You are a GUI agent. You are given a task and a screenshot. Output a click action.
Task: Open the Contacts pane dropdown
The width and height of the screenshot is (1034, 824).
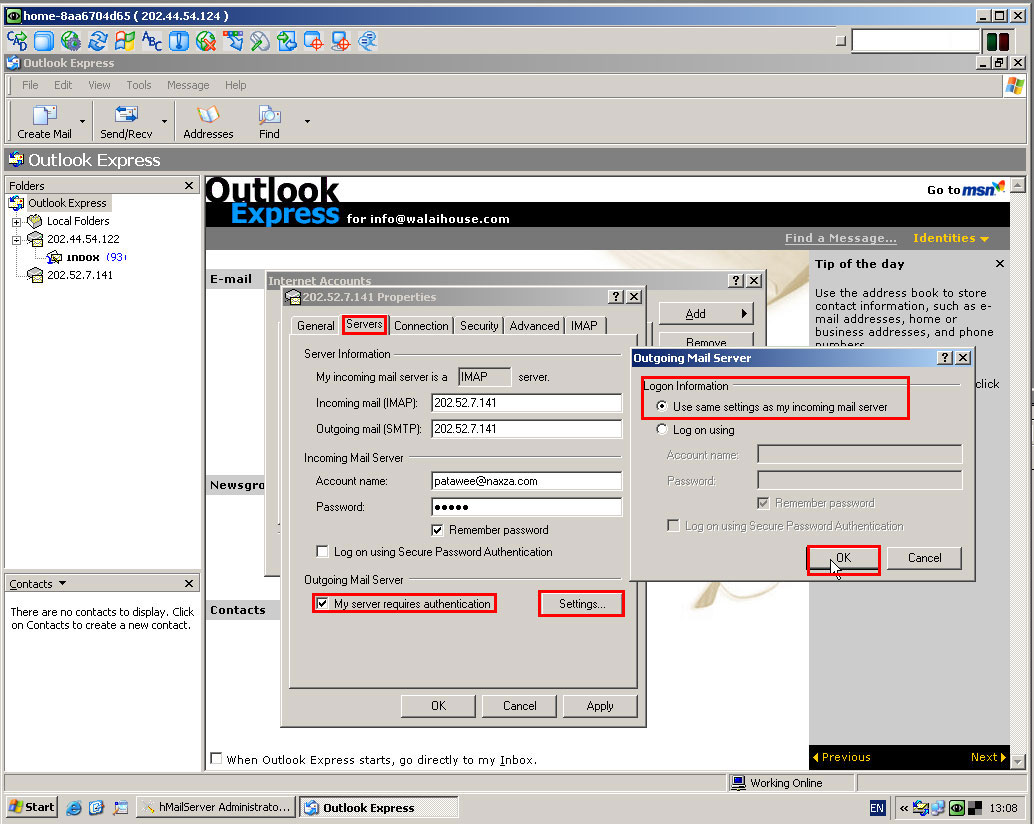(x=63, y=583)
